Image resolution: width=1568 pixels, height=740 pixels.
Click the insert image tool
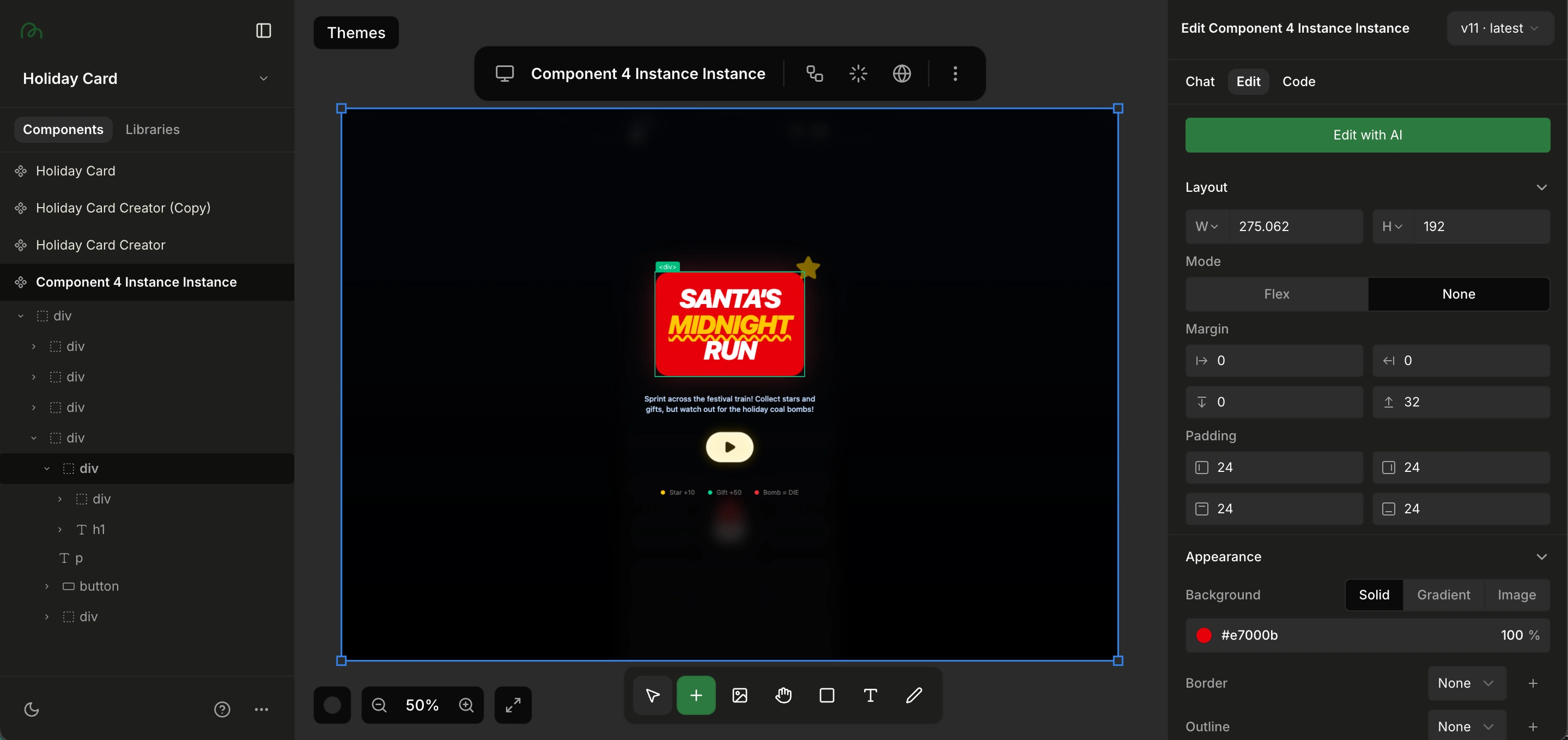pyautogui.click(x=739, y=695)
